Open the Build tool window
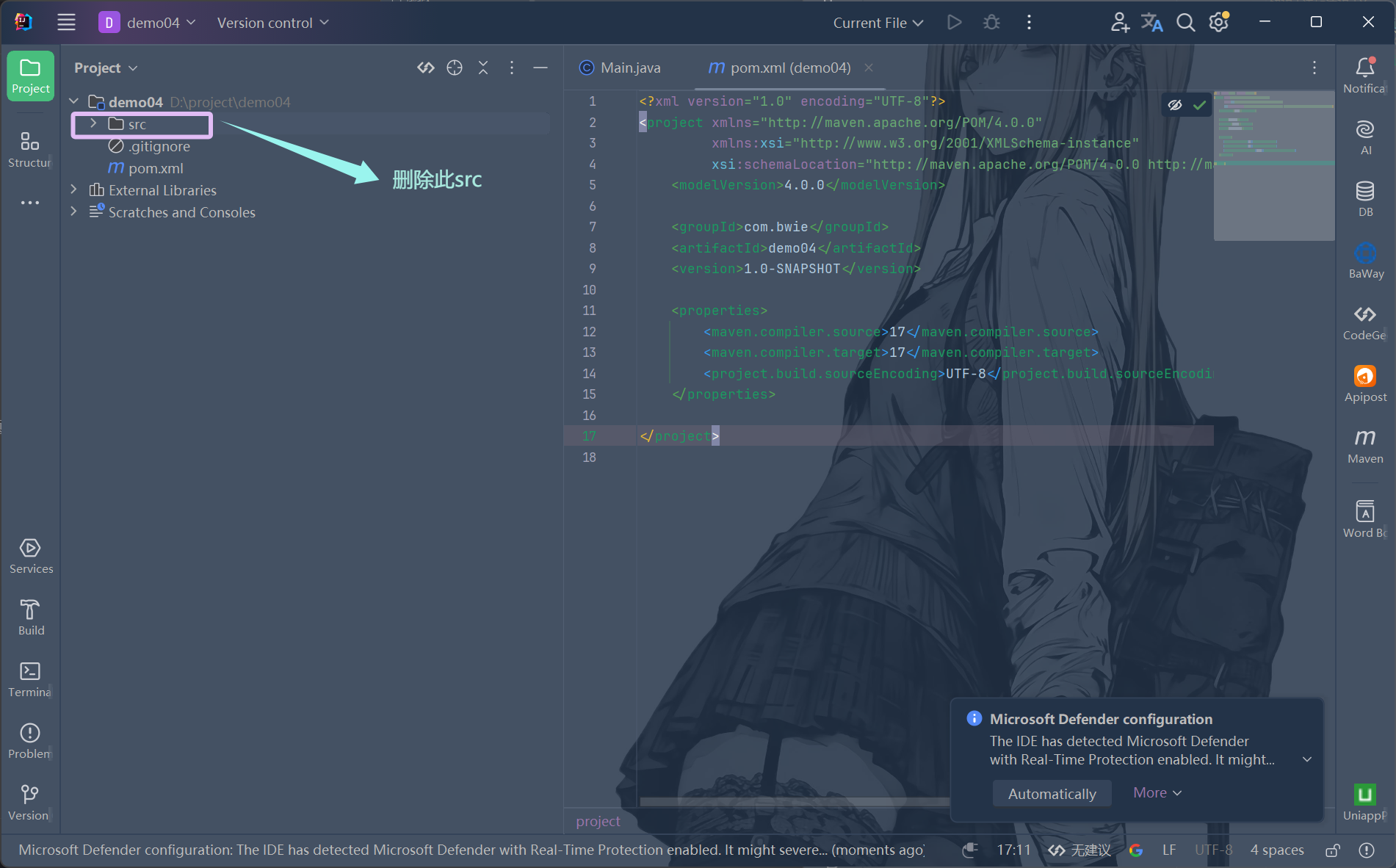1396x868 pixels. pyautogui.click(x=31, y=618)
